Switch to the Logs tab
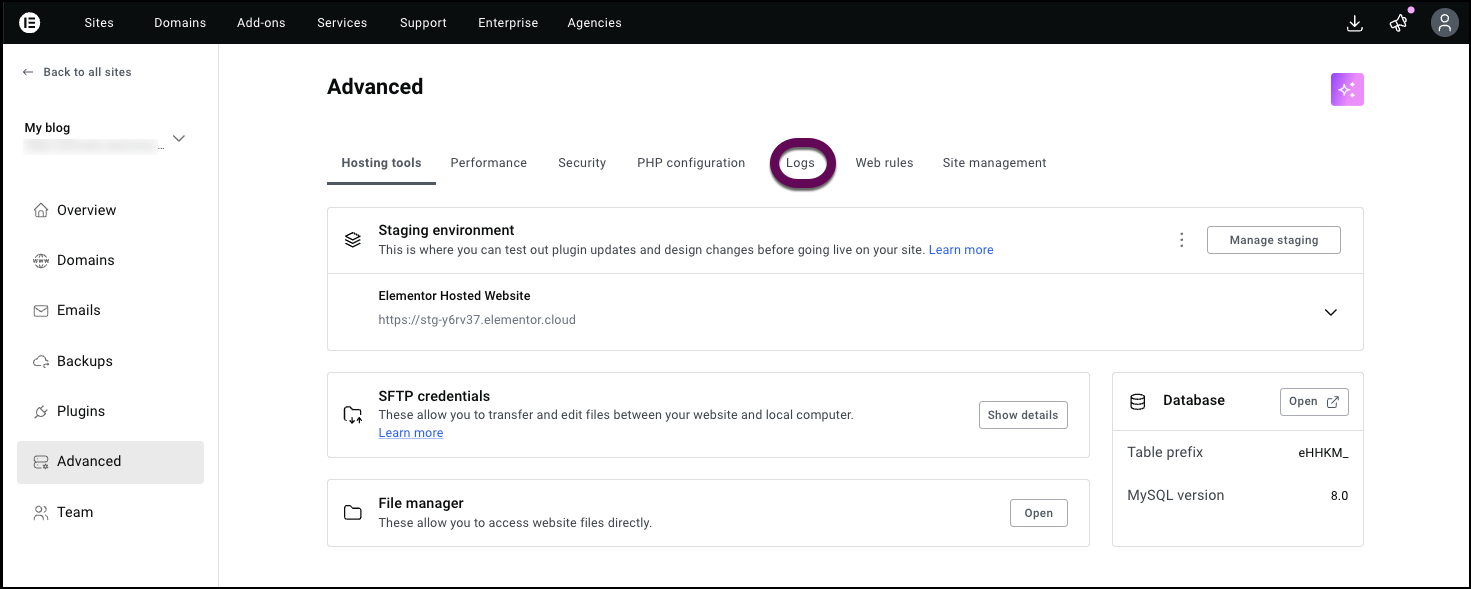 point(801,162)
